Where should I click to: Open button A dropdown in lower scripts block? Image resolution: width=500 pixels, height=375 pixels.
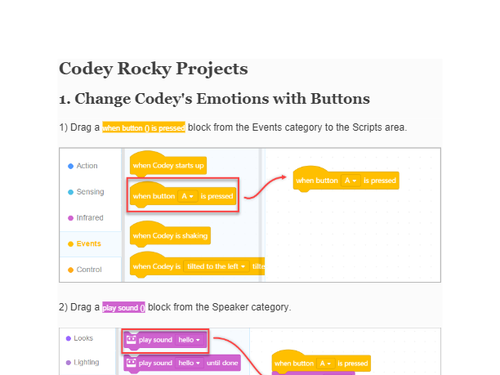(326, 364)
